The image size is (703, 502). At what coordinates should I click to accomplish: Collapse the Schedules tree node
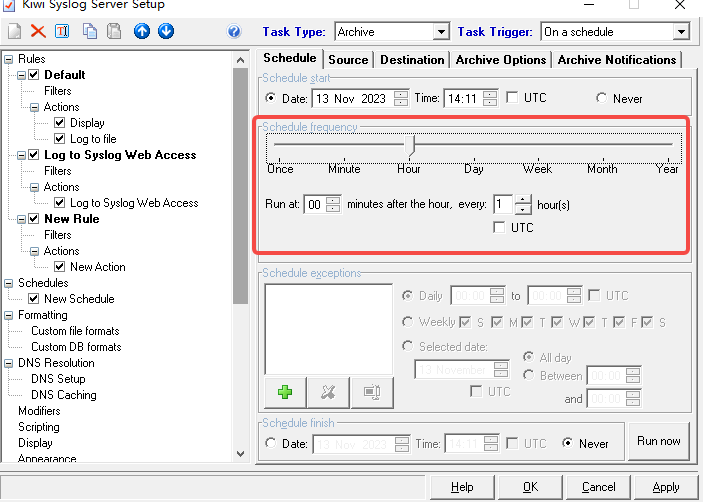[9, 283]
